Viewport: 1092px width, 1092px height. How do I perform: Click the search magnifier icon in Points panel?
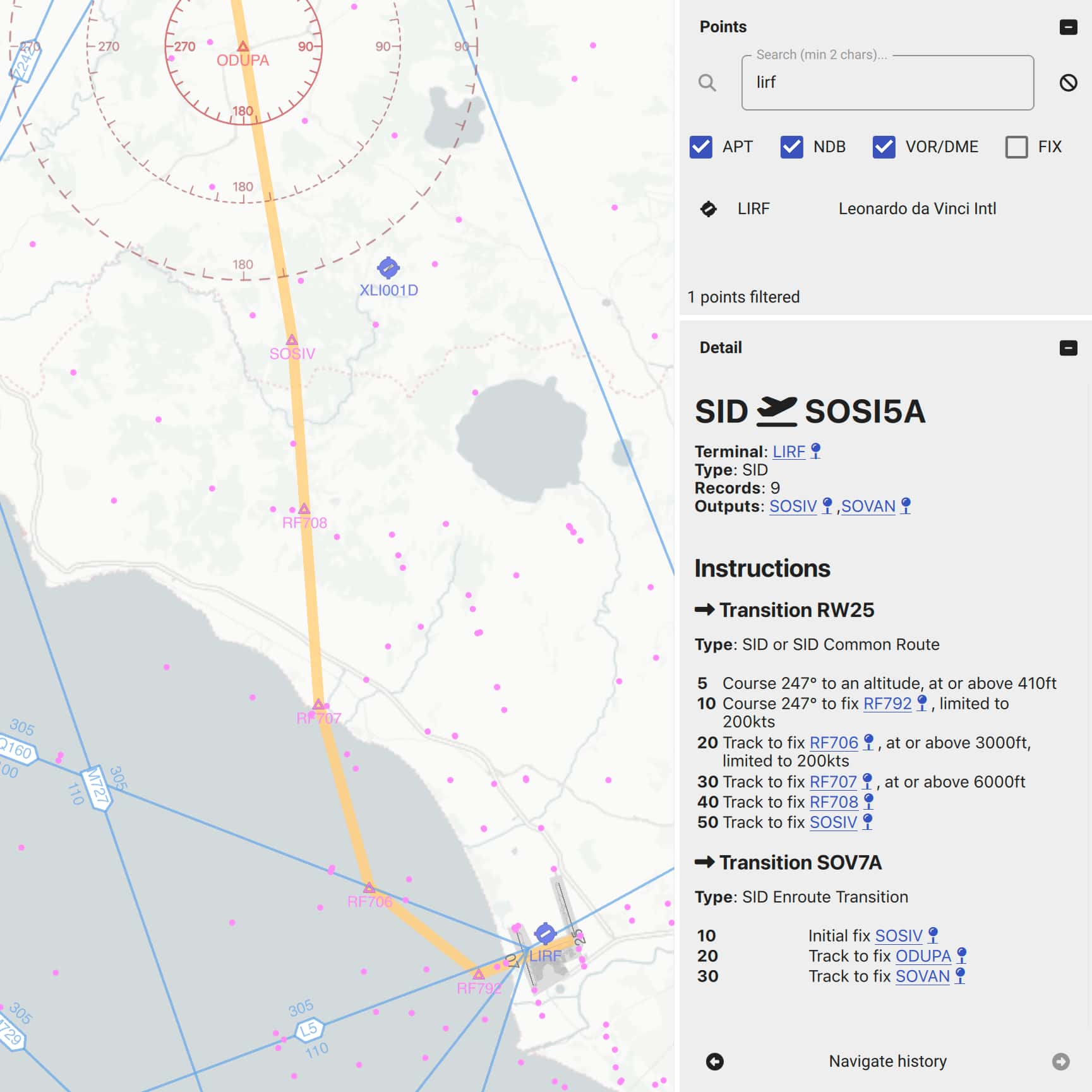click(x=707, y=83)
